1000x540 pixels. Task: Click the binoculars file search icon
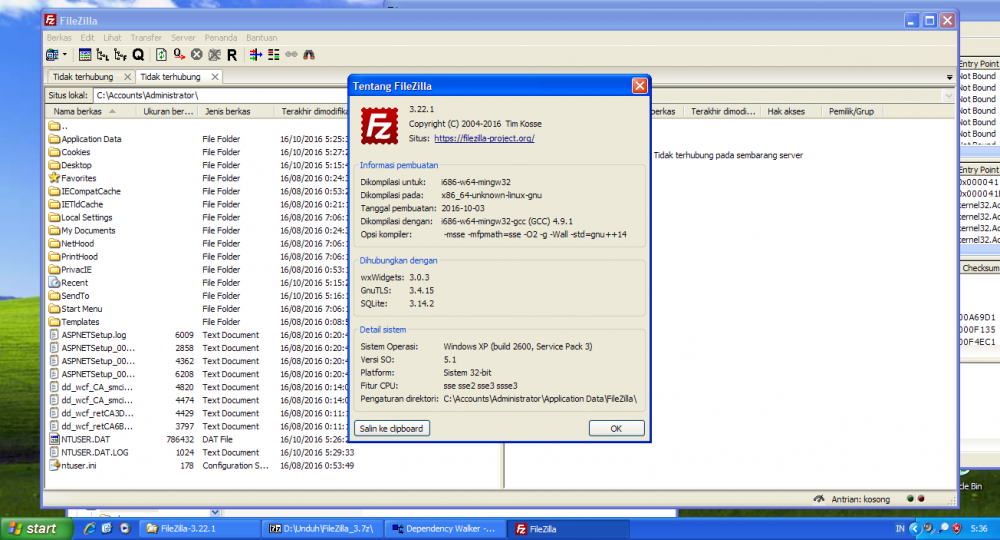[309, 55]
